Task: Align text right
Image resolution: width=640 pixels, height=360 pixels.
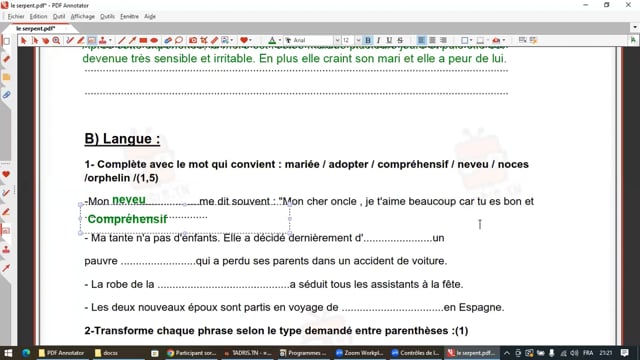Action: (x=443, y=40)
